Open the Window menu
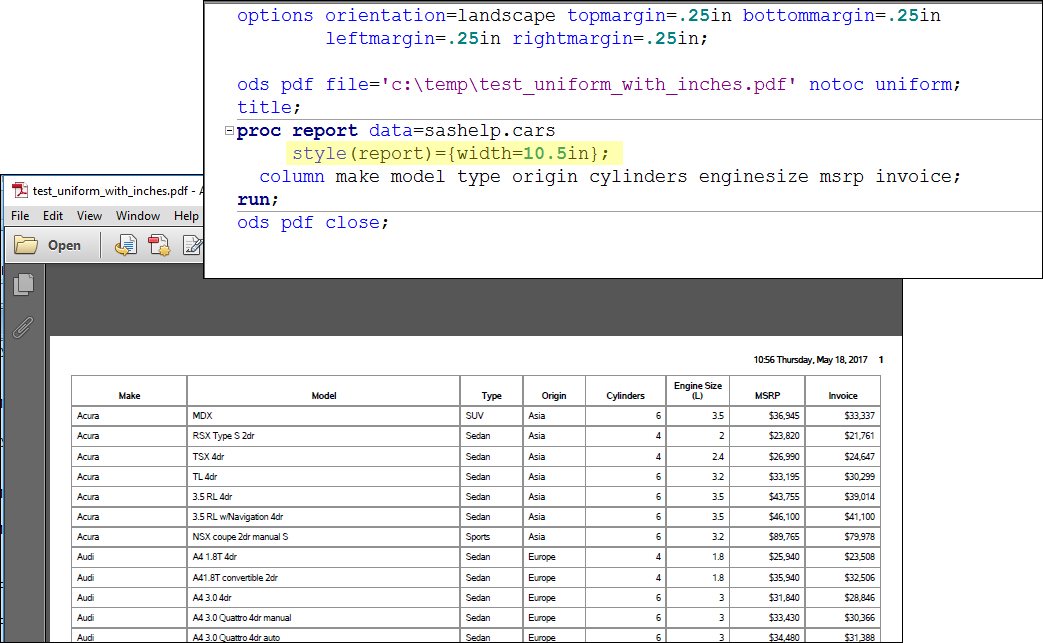This screenshot has width=1043, height=643. (x=138, y=216)
